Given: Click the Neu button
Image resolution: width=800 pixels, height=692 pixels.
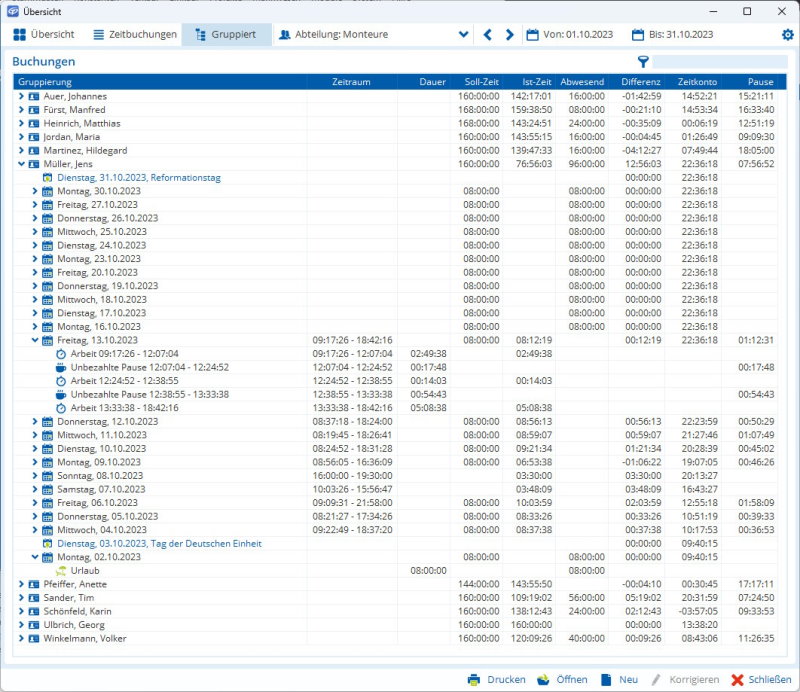Looking at the screenshot, I should point(619,679).
